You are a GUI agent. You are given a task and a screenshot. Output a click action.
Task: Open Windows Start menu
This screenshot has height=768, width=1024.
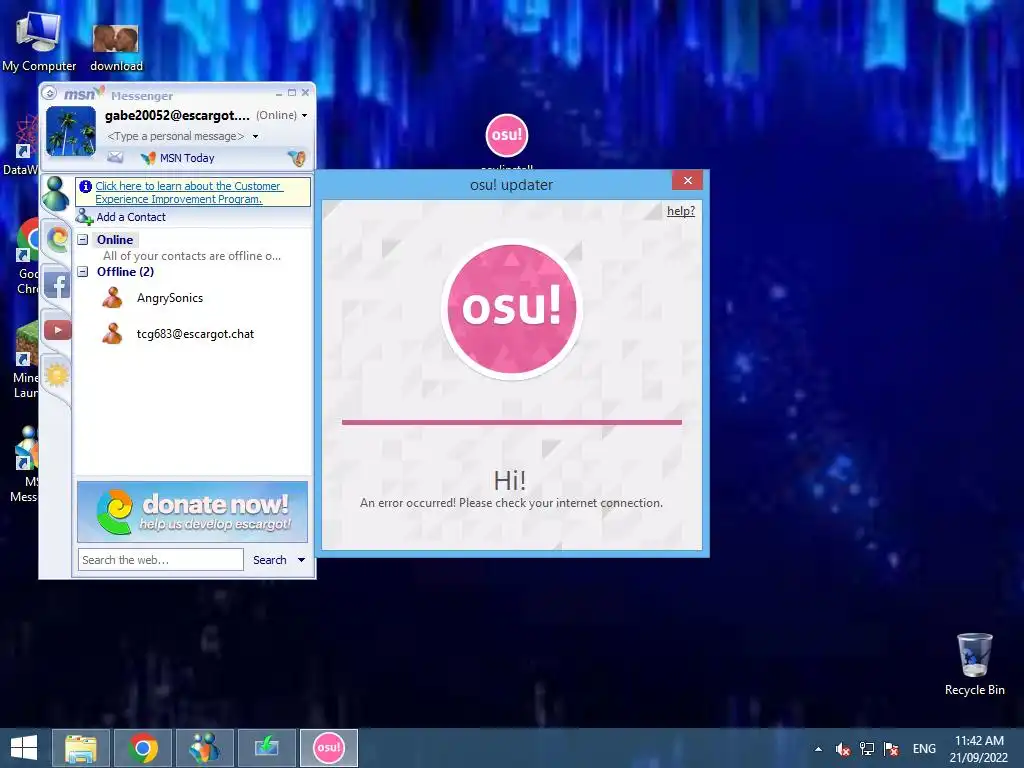[24, 748]
